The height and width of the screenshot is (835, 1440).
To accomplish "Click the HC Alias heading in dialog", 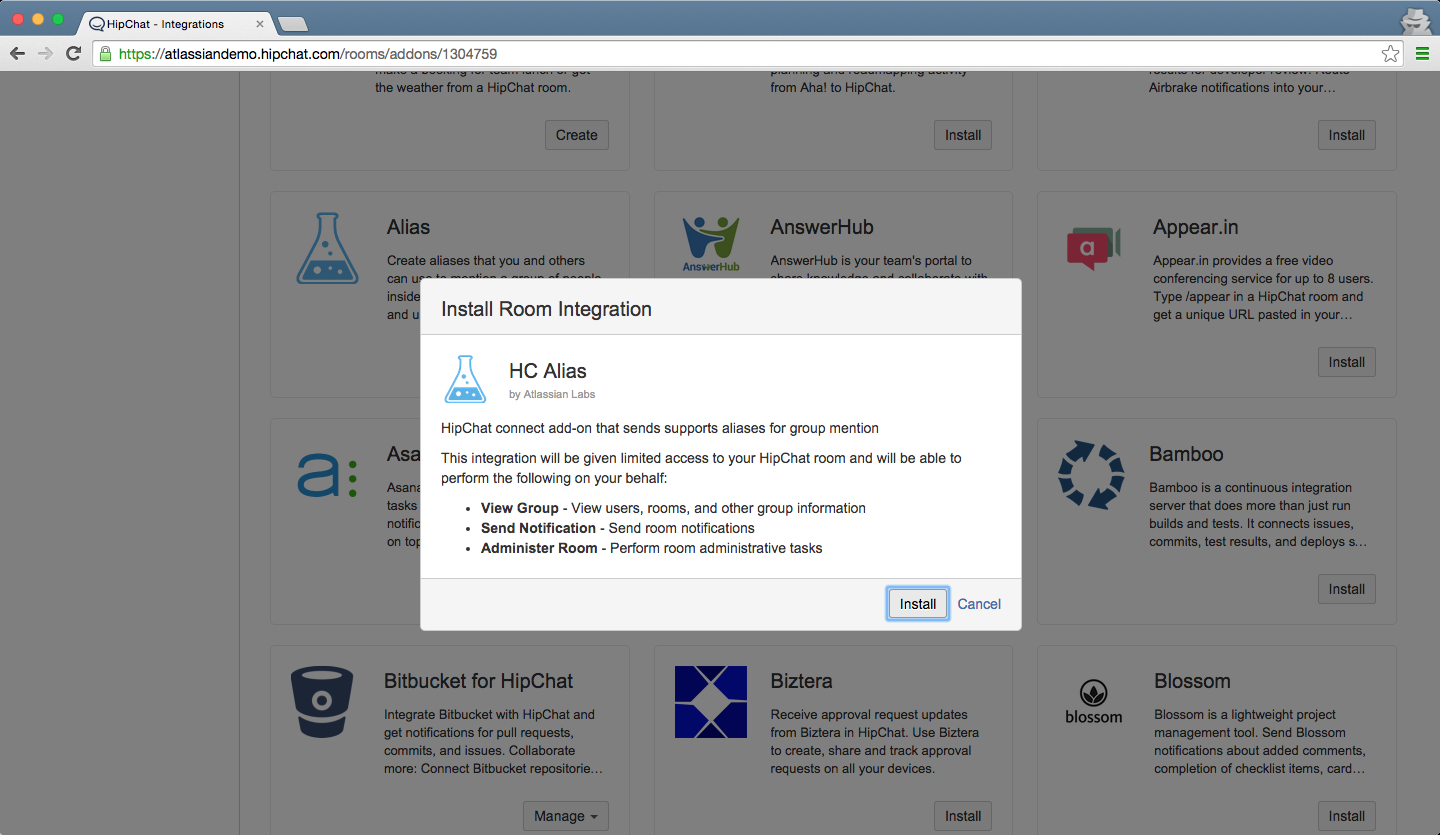I will point(548,371).
